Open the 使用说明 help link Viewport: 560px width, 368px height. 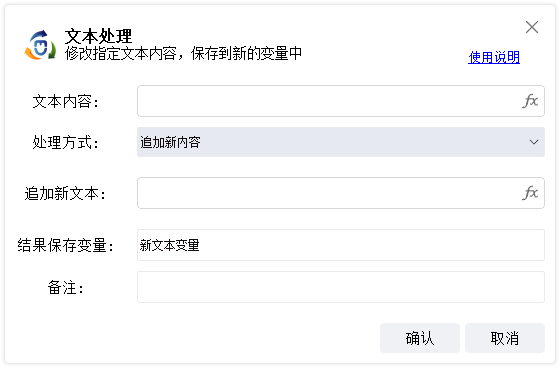click(494, 57)
